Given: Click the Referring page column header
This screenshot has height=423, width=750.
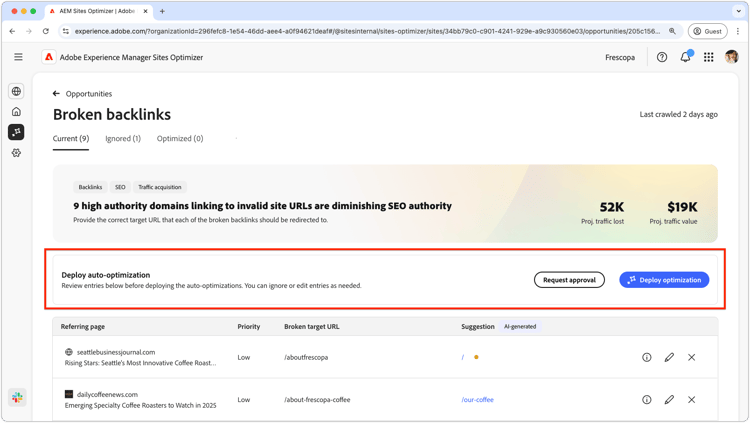Looking at the screenshot, I should coord(83,326).
